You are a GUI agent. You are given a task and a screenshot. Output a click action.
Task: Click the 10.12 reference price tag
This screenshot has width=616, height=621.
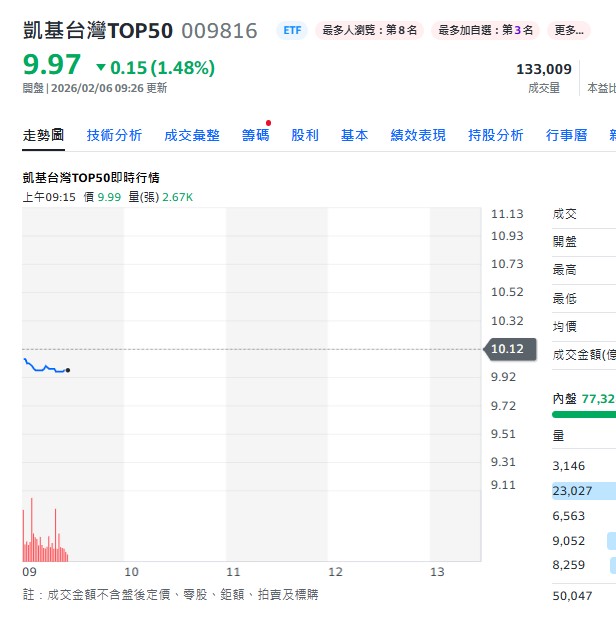[x=508, y=349]
